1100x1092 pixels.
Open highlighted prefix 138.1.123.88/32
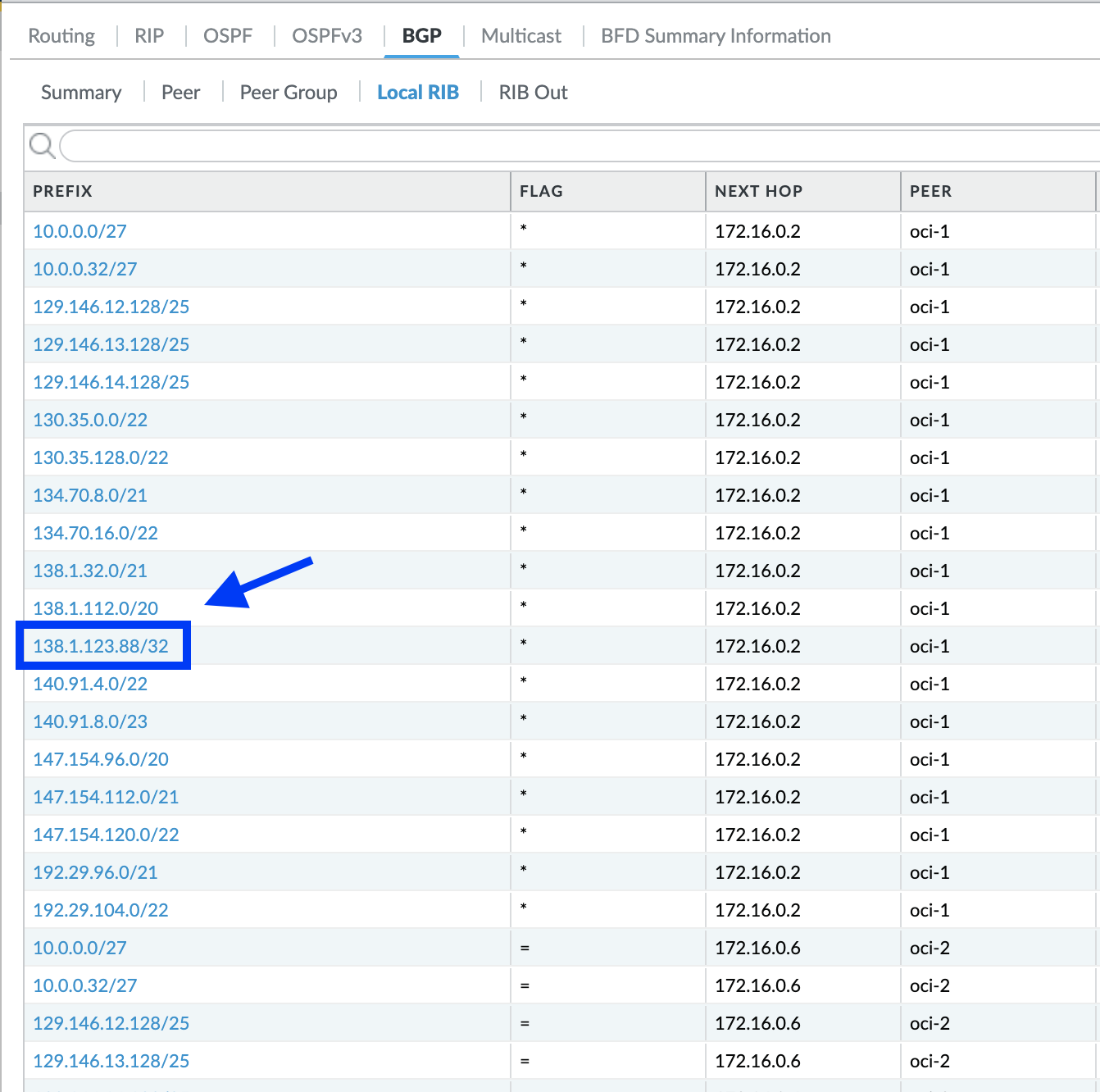click(101, 646)
